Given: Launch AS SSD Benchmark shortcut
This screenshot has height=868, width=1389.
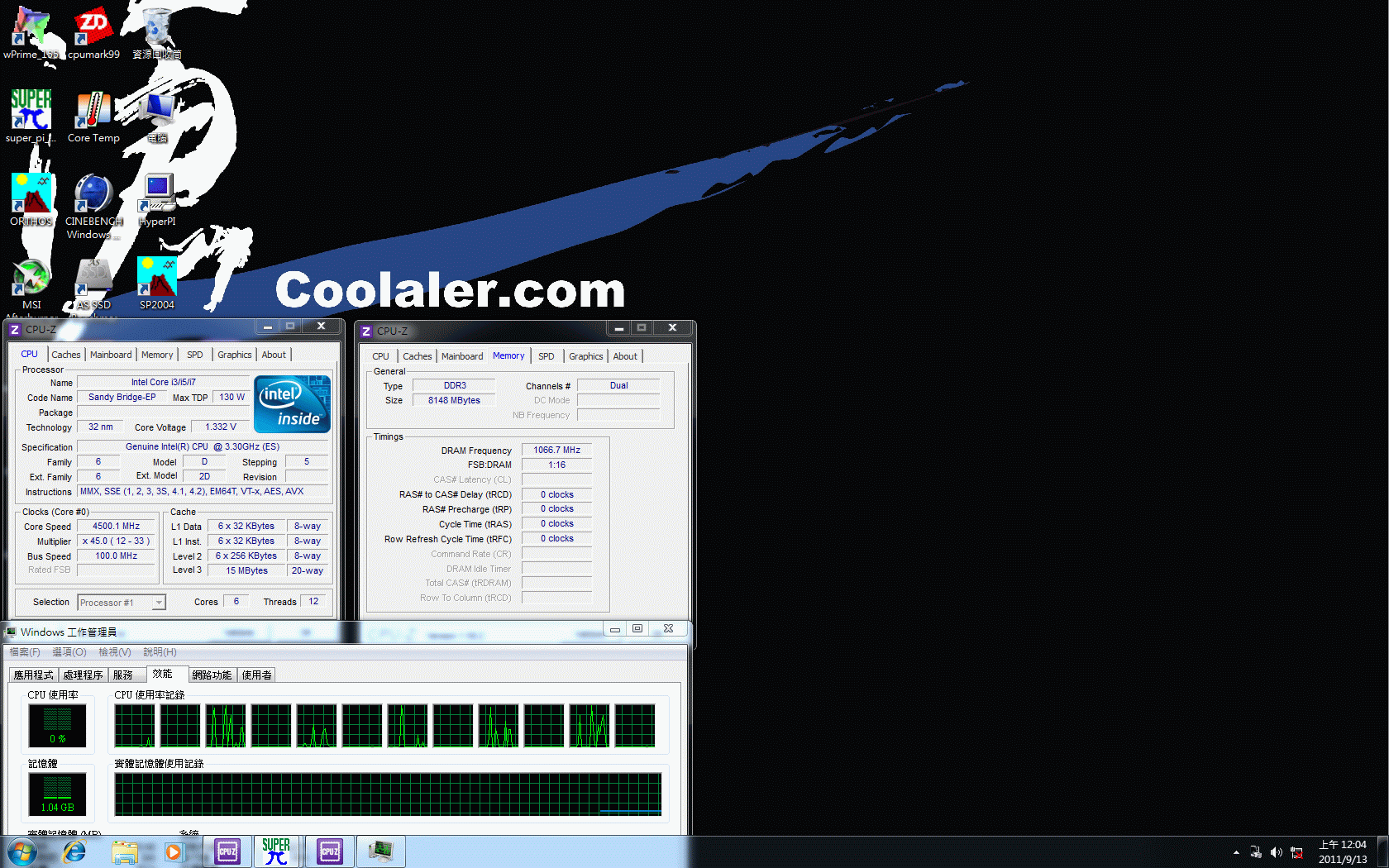Looking at the screenshot, I should (93, 286).
